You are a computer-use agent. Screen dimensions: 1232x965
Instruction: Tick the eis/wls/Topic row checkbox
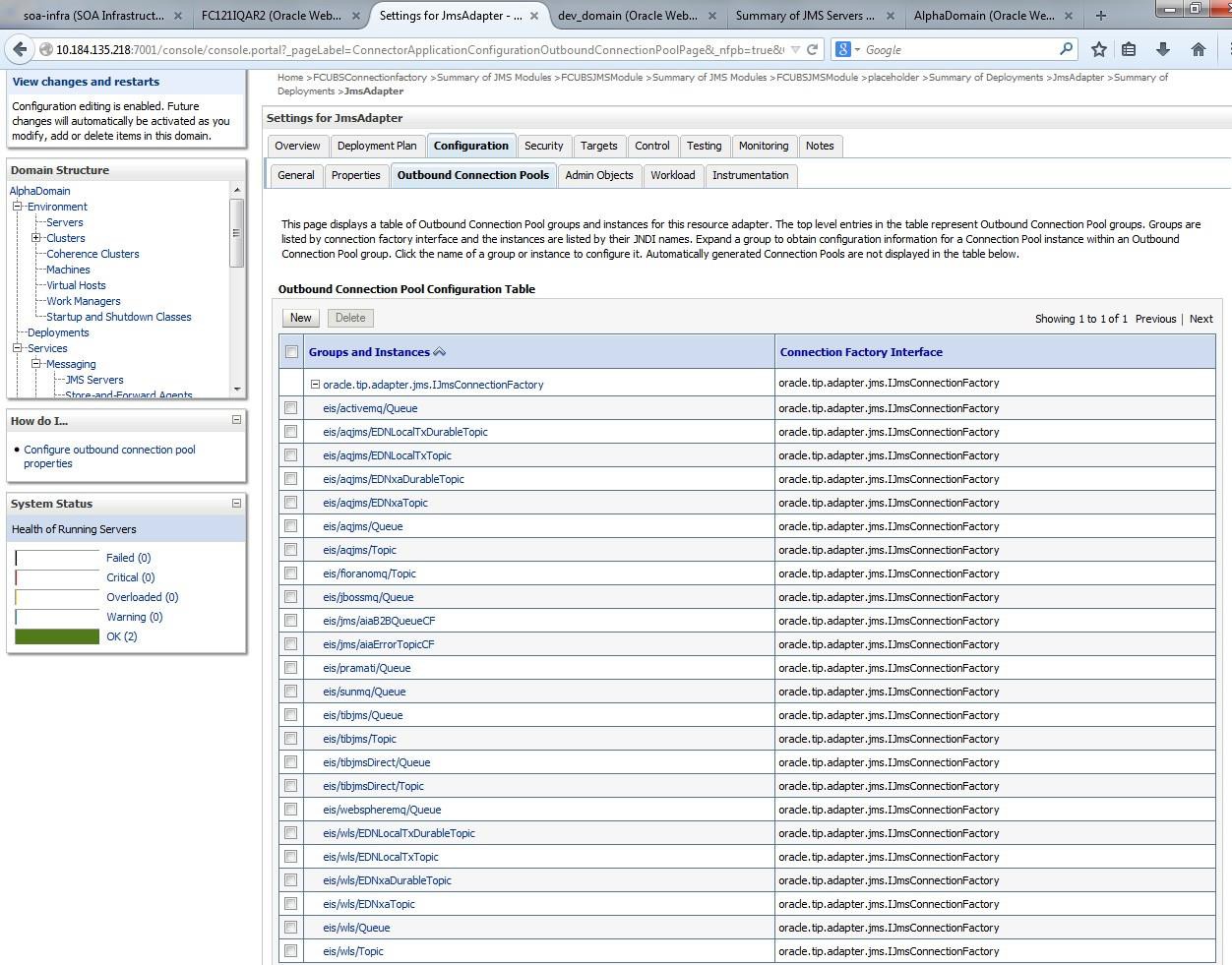pos(290,951)
